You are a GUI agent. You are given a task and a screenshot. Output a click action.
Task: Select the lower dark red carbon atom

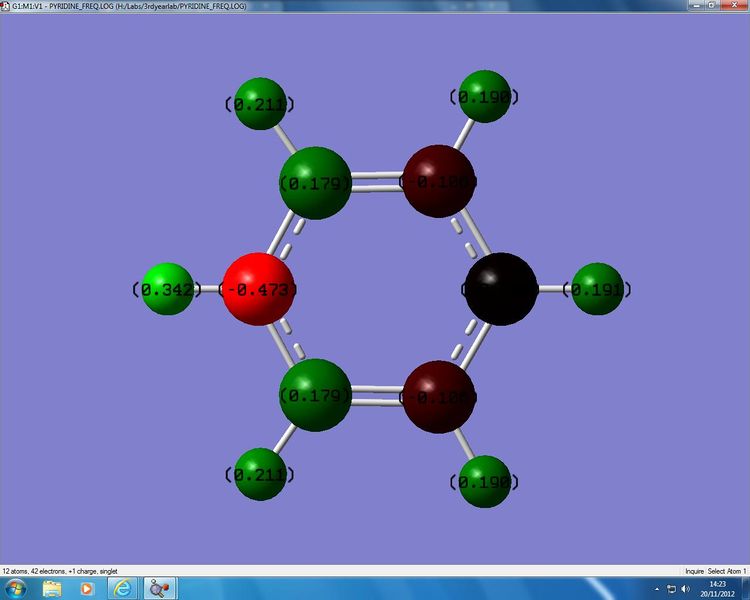[x=439, y=397]
